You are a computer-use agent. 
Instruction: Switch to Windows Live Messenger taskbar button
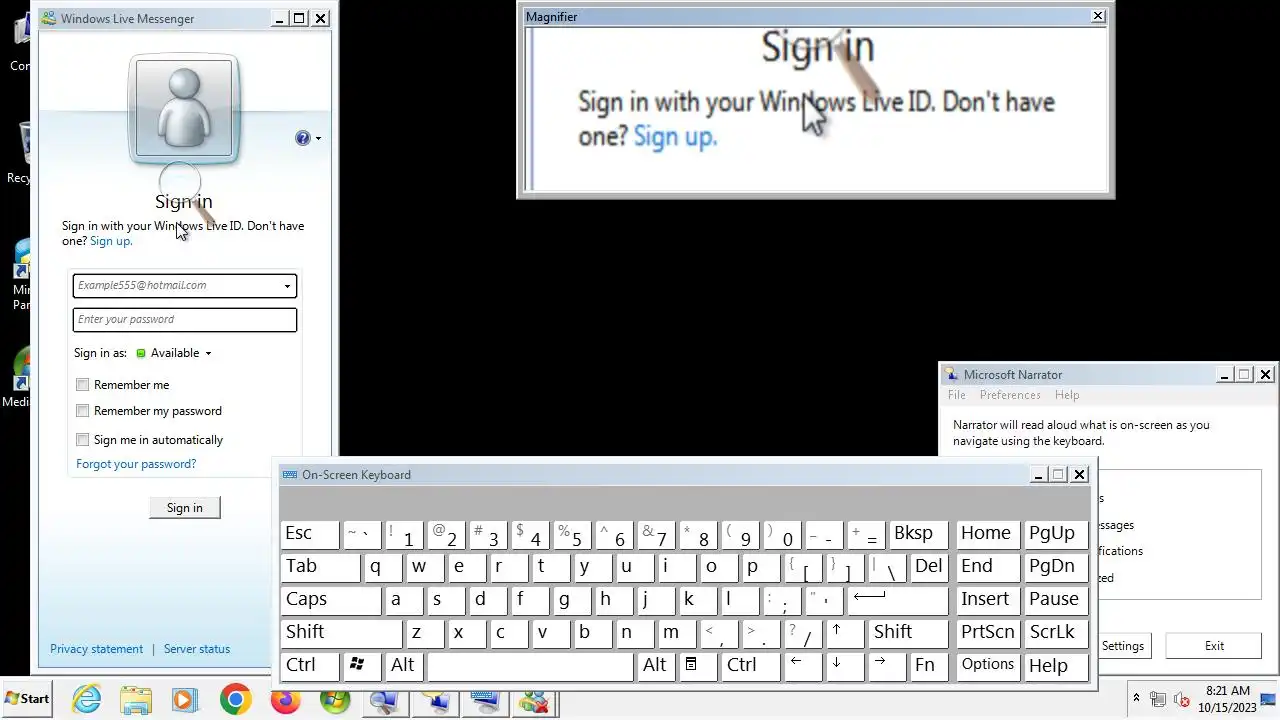(x=535, y=700)
